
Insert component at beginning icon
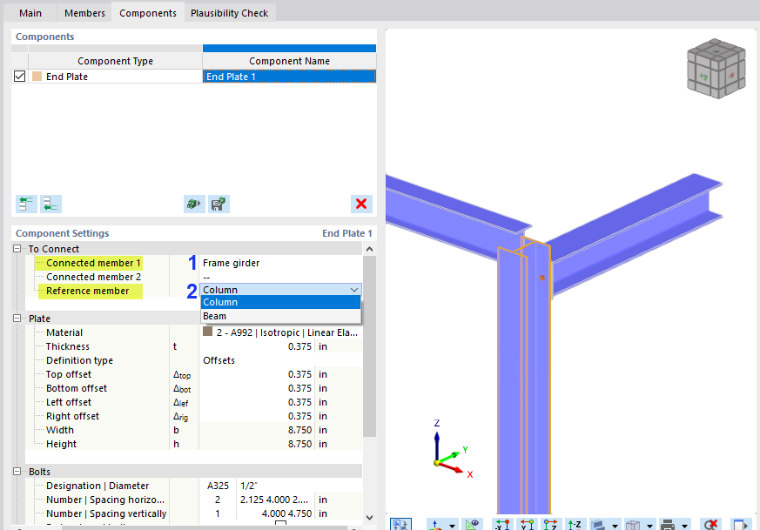(26, 204)
